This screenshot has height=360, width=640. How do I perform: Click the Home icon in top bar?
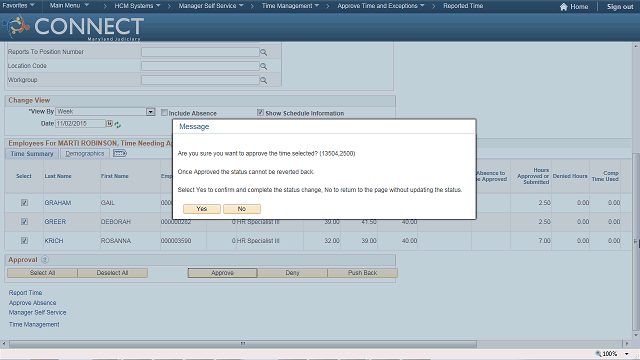point(564,7)
